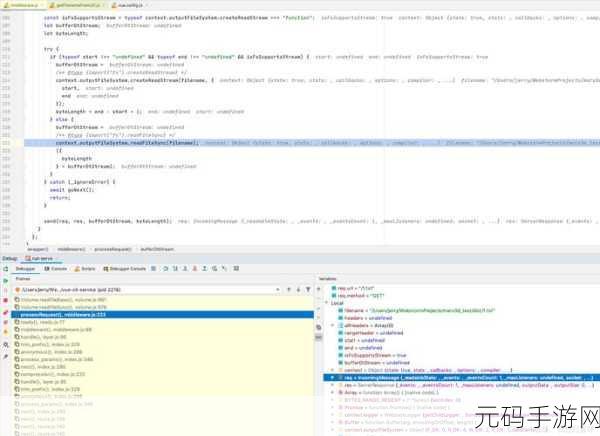Click the Rerun debug icon
This screenshot has height=436, width=600.
click(5, 269)
